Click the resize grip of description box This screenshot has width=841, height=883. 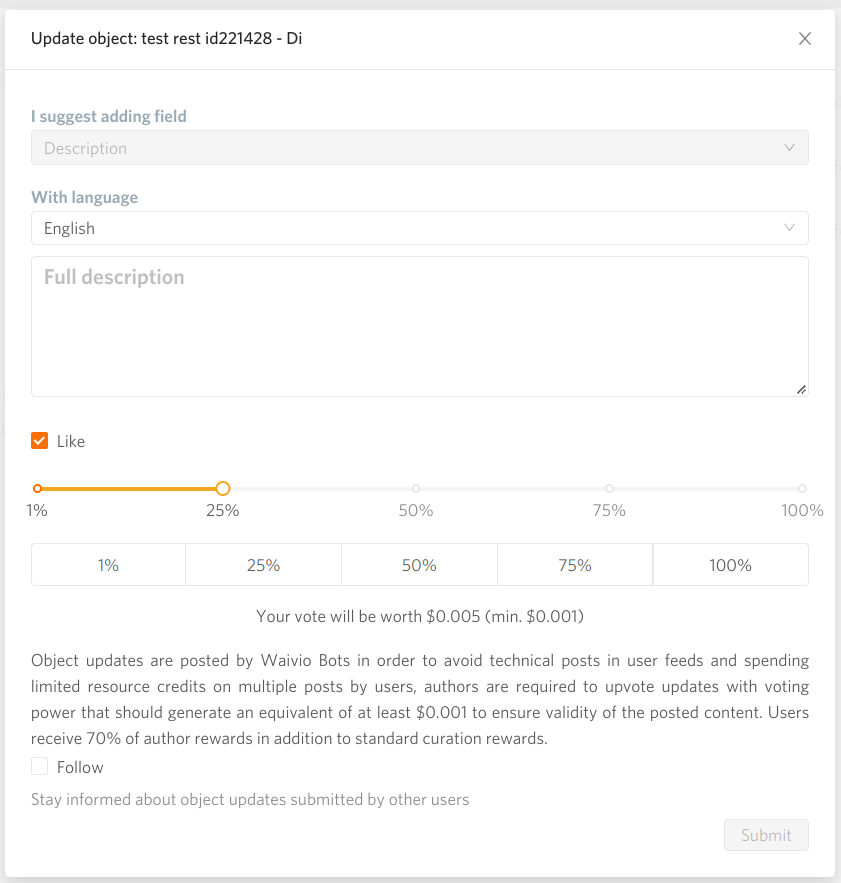click(801, 390)
